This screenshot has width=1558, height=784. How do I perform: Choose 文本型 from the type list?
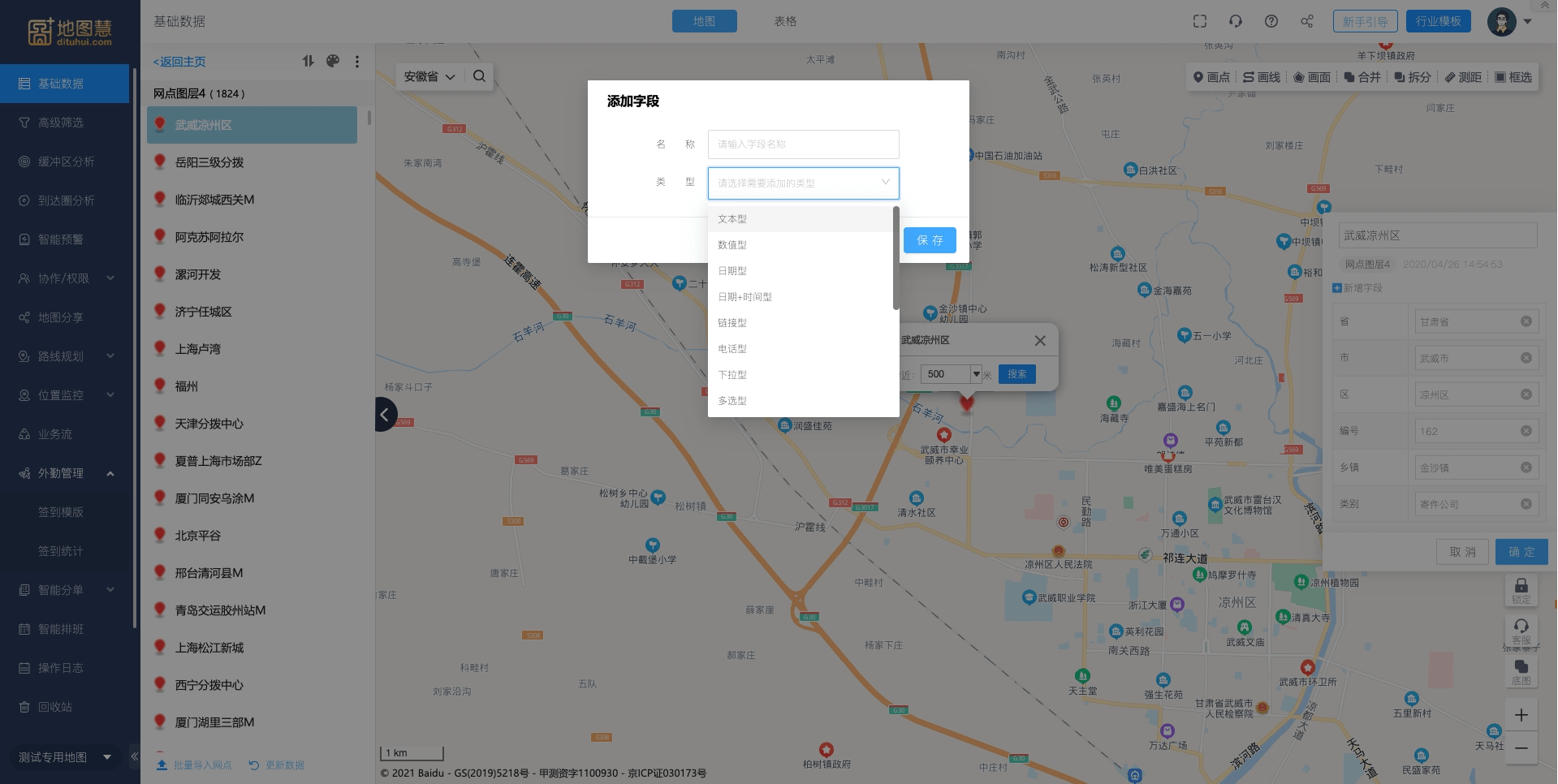click(800, 219)
